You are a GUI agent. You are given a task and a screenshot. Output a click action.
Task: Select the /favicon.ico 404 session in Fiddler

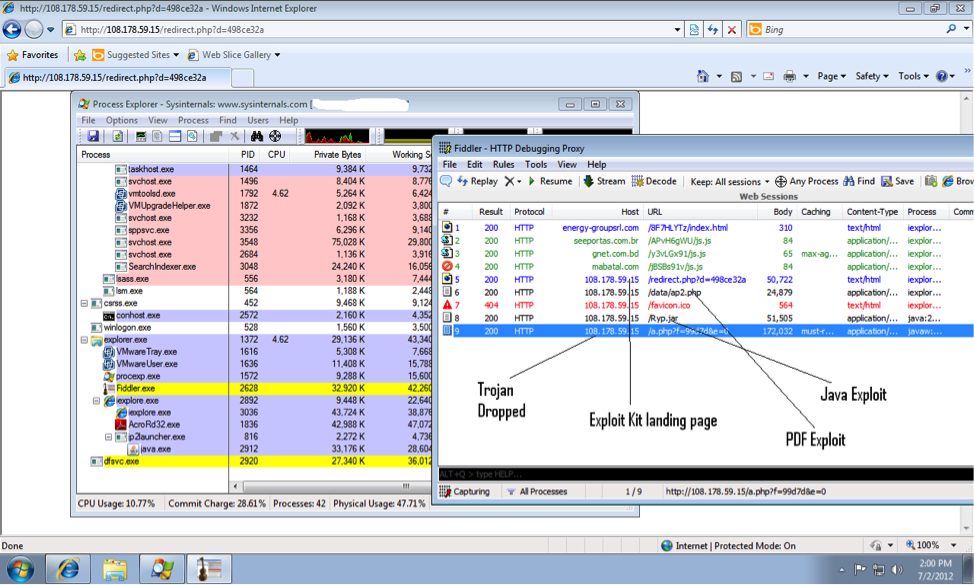click(706, 306)
